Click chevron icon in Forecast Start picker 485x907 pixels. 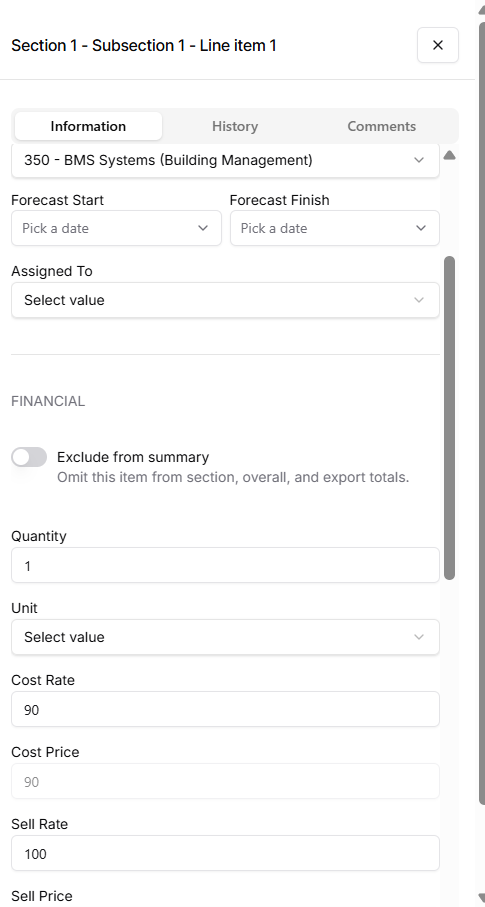(203, 228)
